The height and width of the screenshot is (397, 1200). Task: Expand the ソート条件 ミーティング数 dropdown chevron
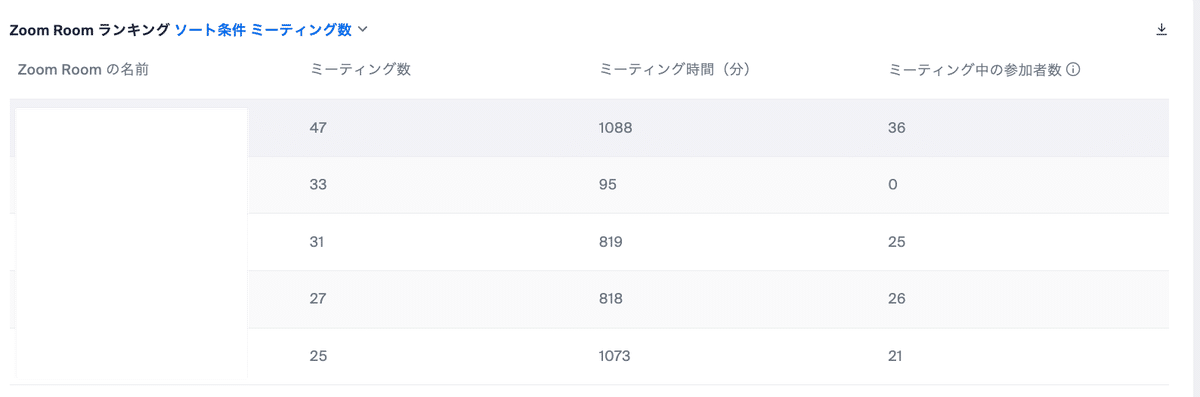point(363,30)
